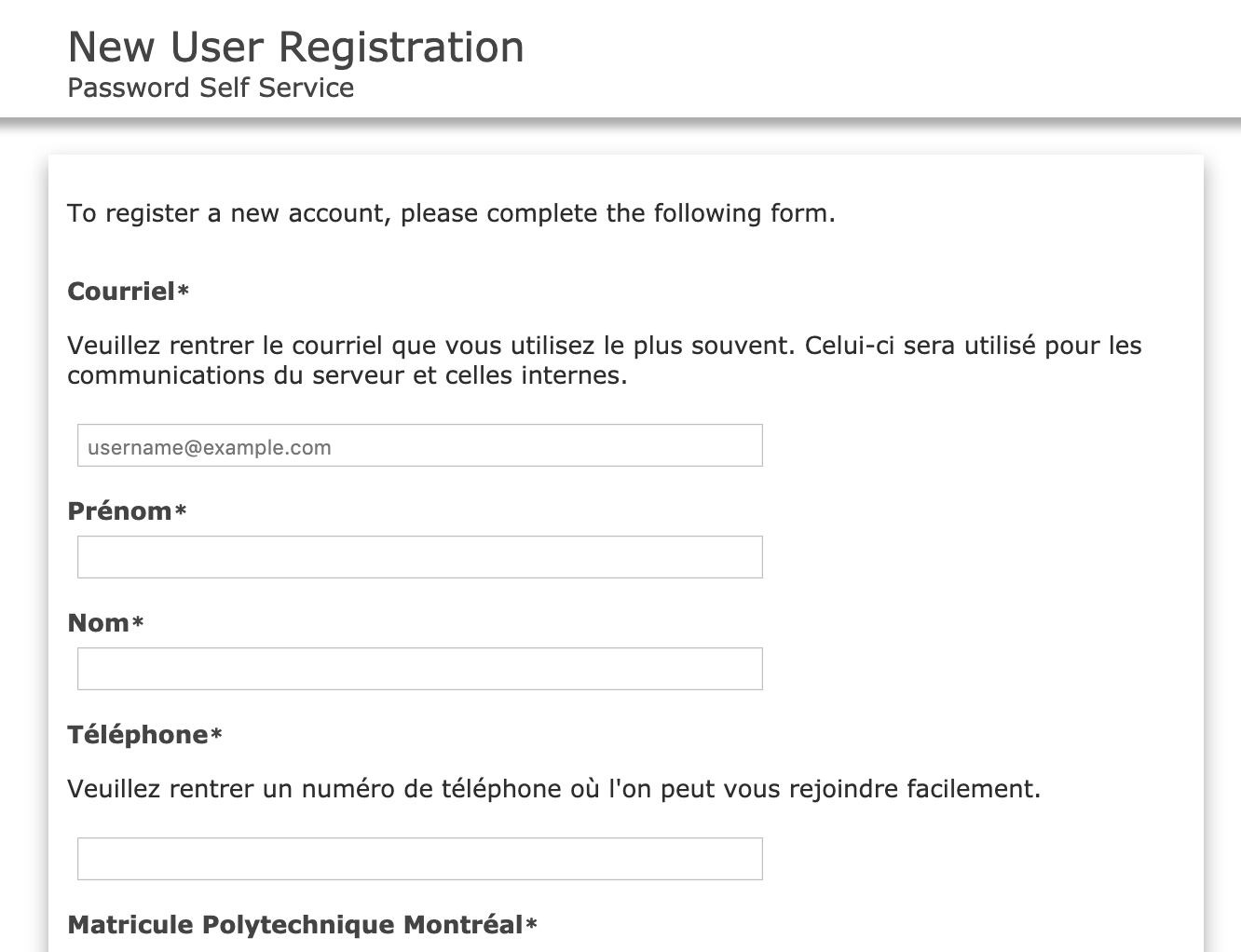Click the required asterisk beside Téléphone
1241x952 pixels.
pos(216,735)
